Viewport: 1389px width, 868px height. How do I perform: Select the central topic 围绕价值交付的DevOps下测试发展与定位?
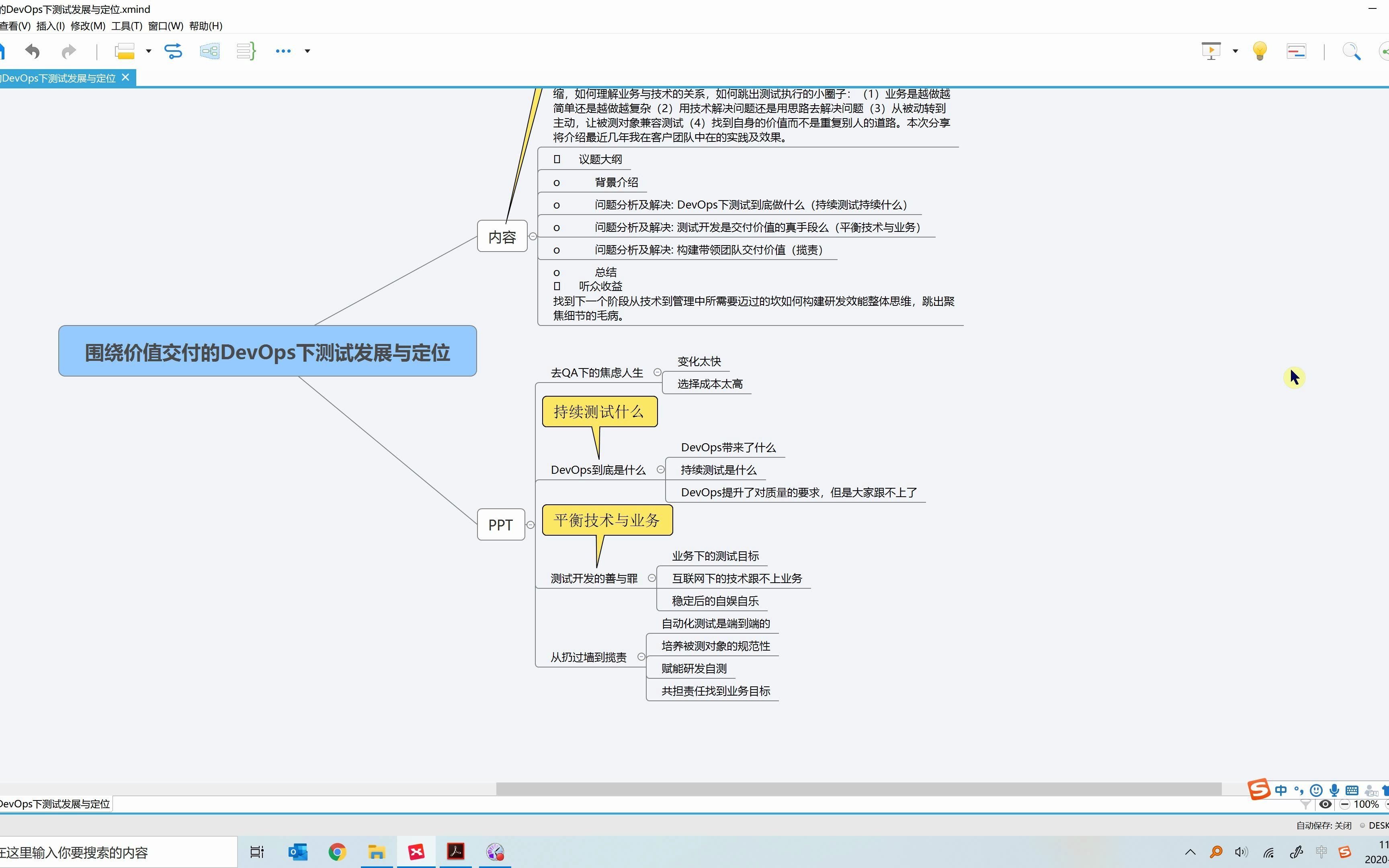(267, 351)
